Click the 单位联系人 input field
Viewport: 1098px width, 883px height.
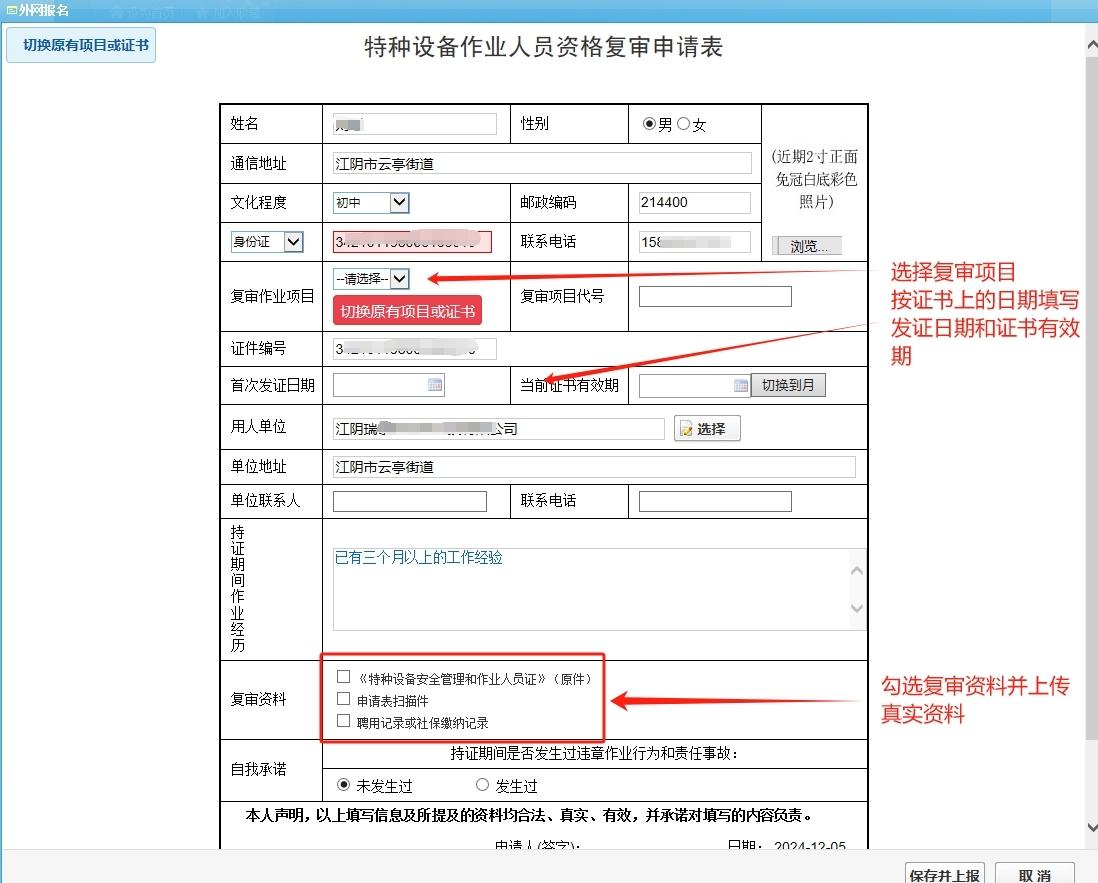[x=410, y=501]
